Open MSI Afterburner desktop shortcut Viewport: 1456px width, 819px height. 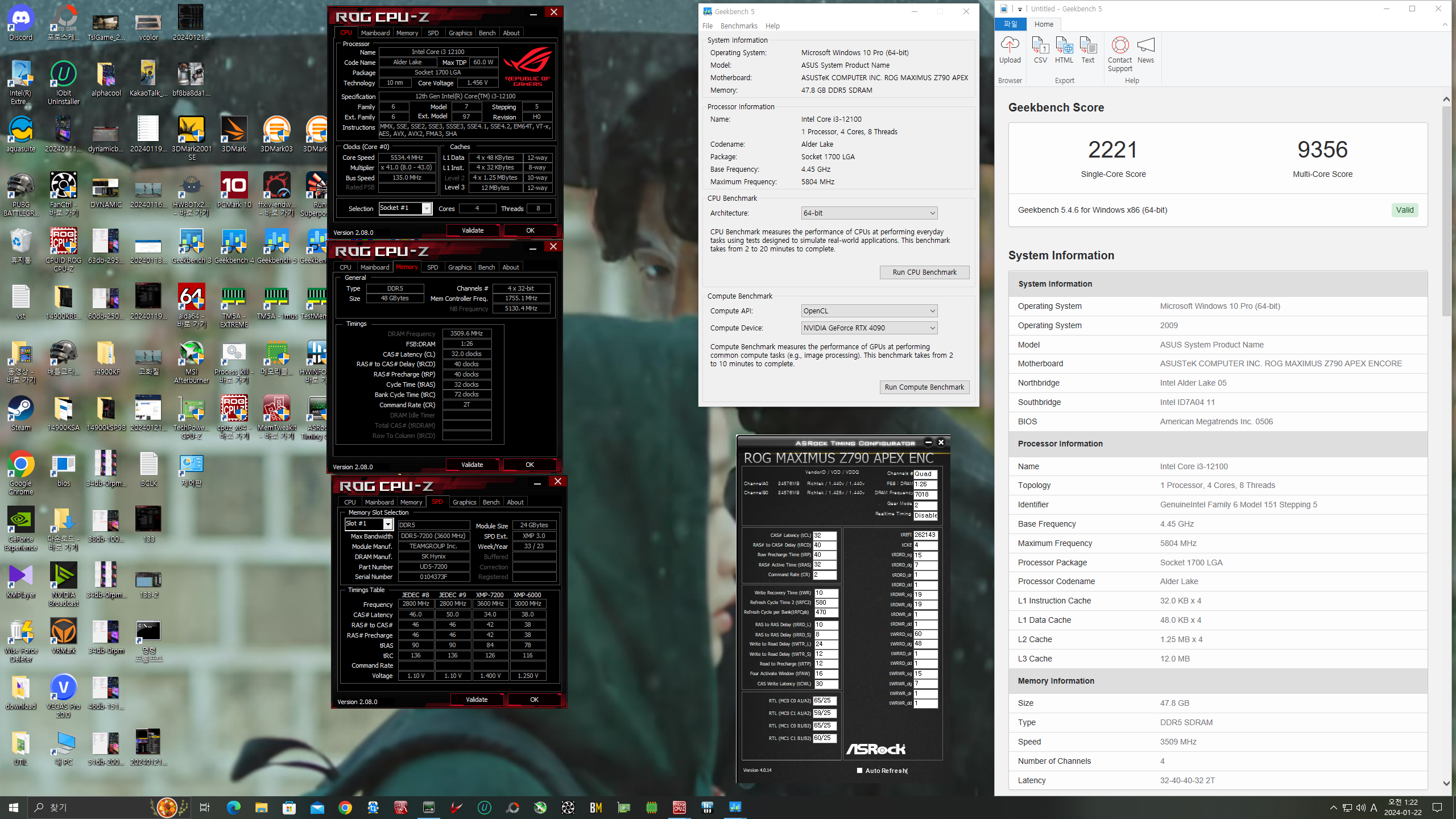[192, 363]
